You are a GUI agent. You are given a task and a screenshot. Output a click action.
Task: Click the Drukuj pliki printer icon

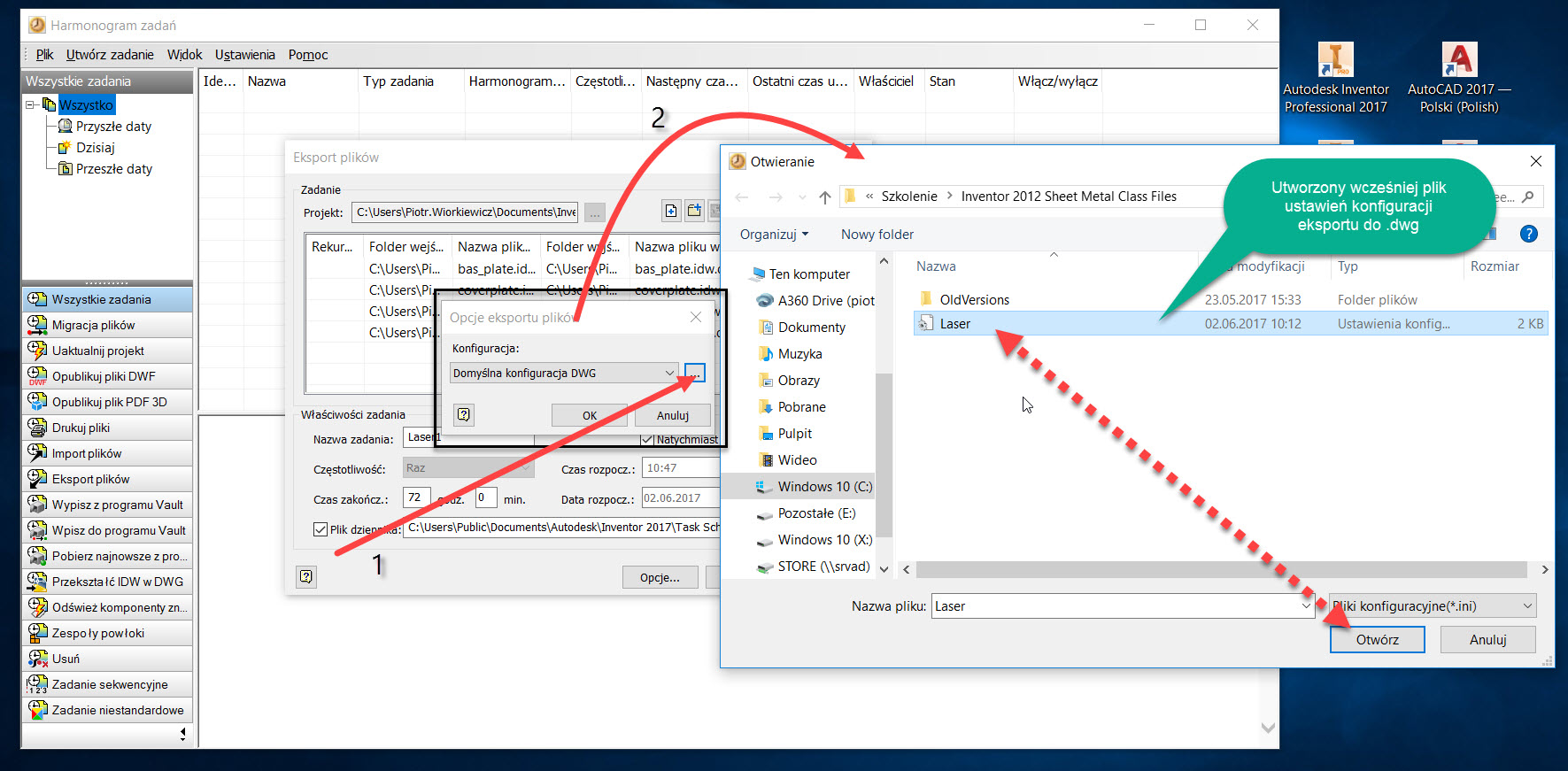[37, 428]
